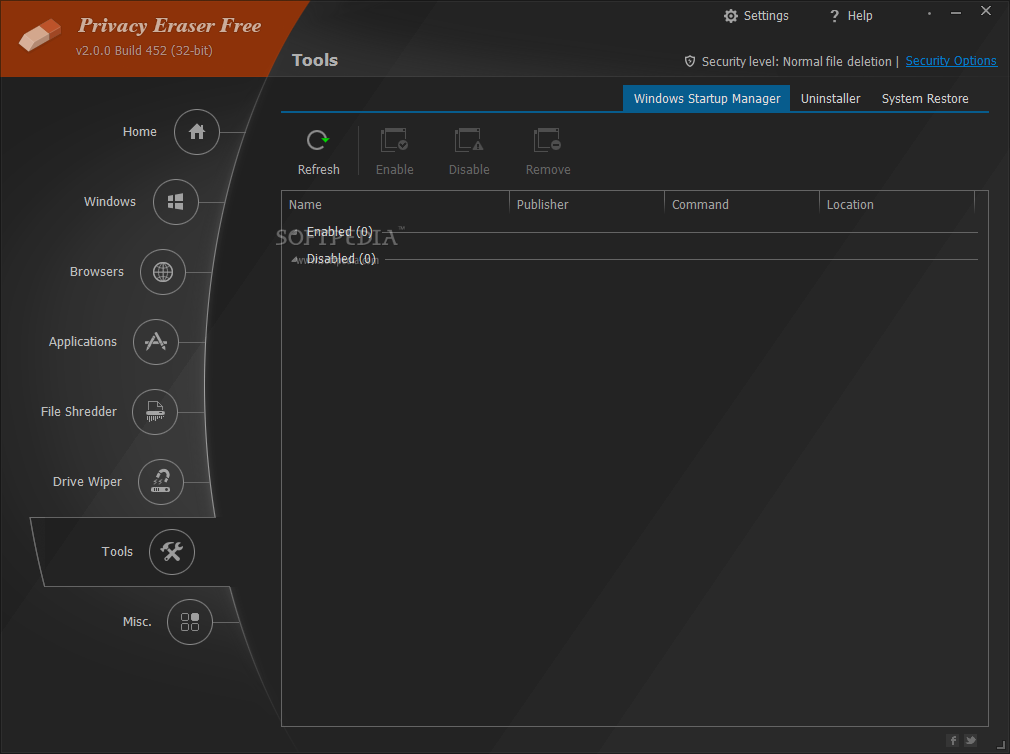1010x754 pixels.
Task: Click the Home sidebar label
Action: (140, 131)
